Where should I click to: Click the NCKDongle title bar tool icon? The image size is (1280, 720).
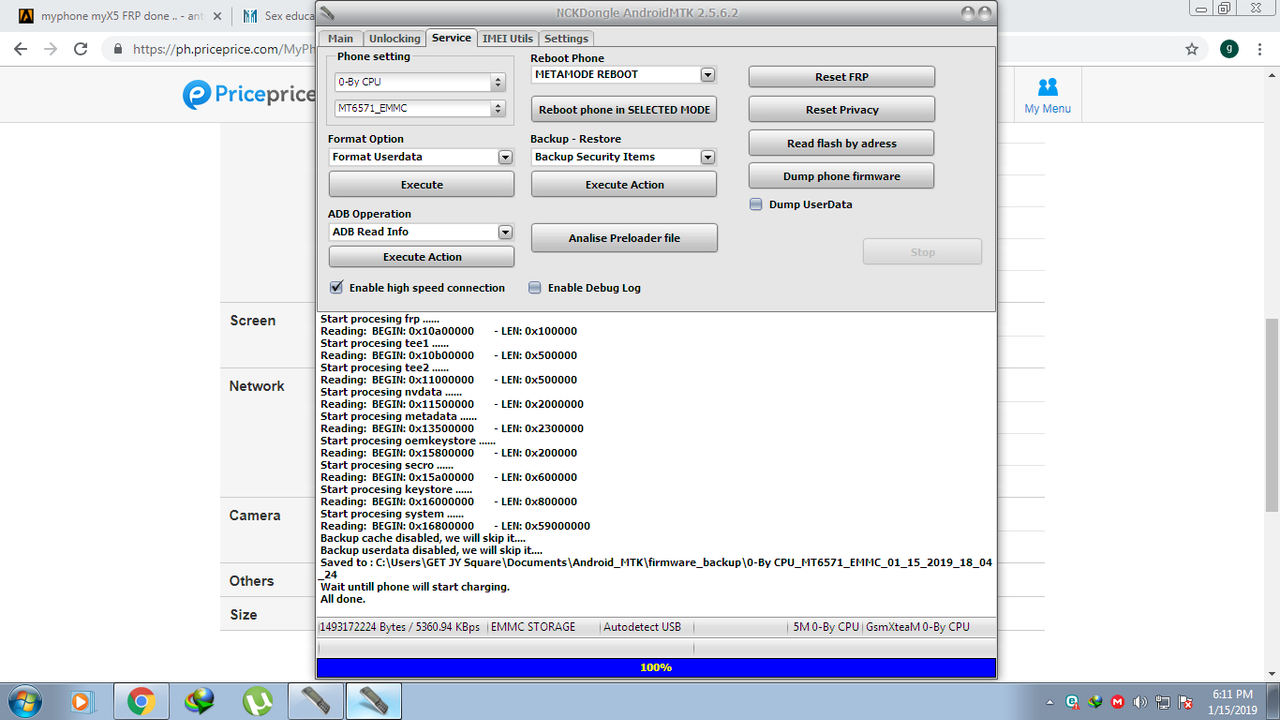326,12
